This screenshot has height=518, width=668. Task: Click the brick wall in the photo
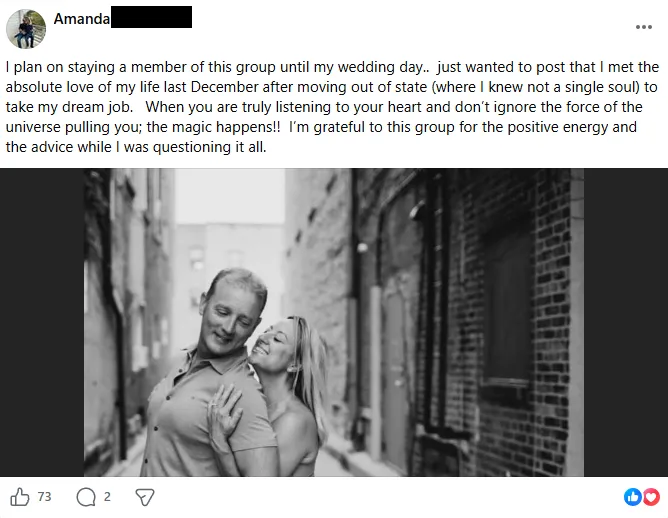coord(511,319)
